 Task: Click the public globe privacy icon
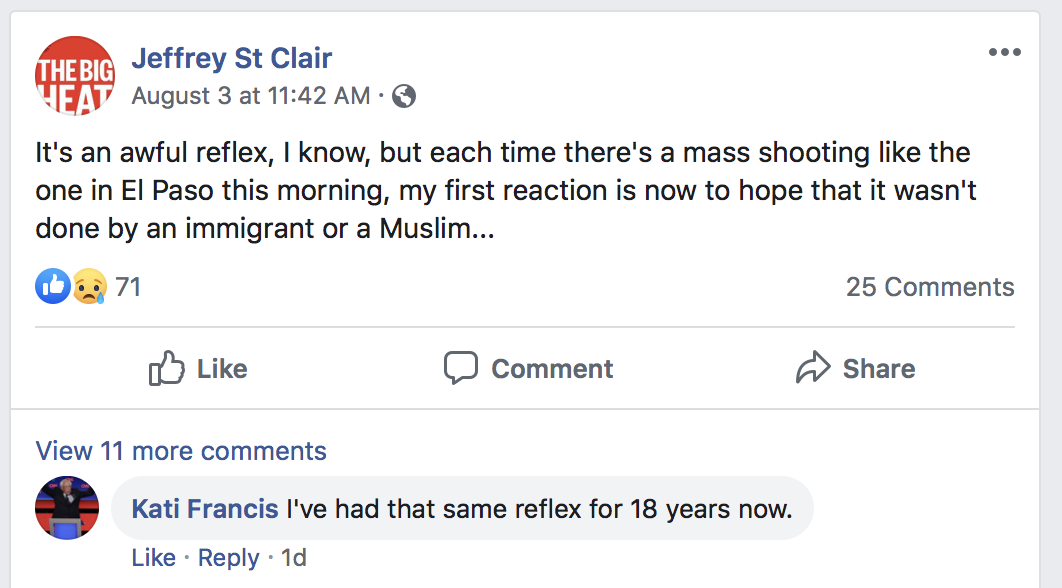coord(404,96)
